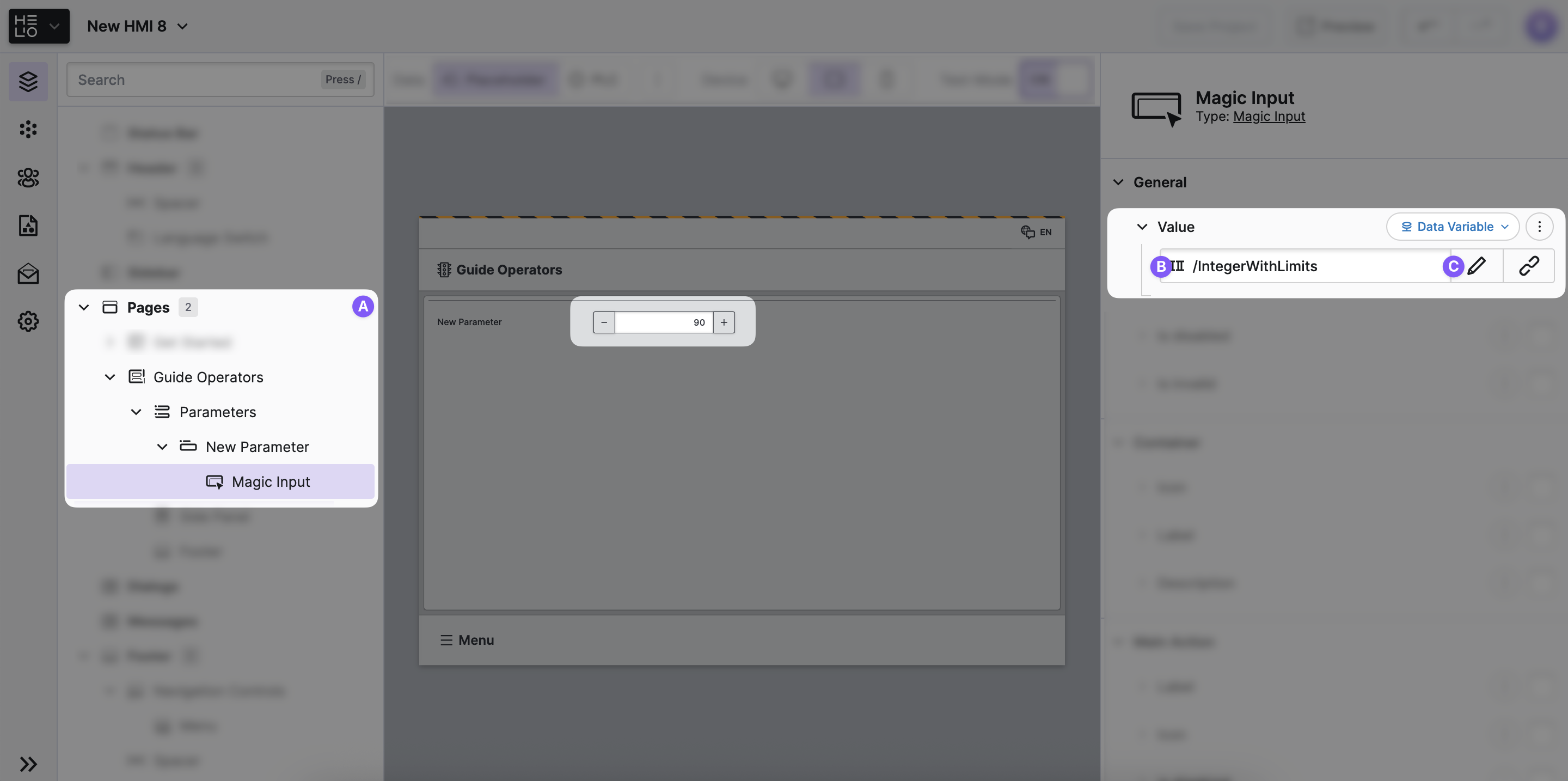
Task: Collapse the Pages tree section
Action: pos(84,307)
